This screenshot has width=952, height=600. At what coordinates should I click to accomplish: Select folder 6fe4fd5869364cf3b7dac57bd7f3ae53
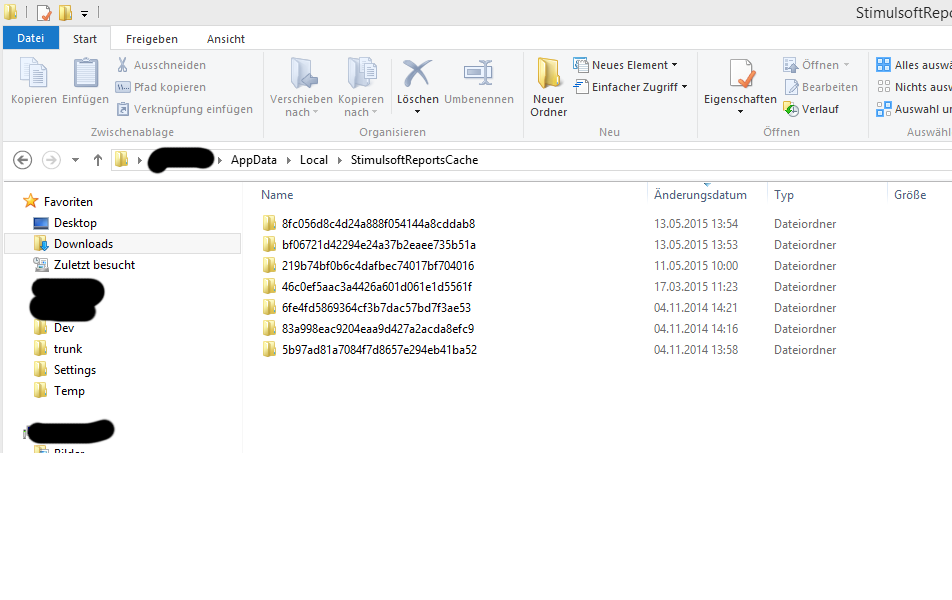coord(376,308)
